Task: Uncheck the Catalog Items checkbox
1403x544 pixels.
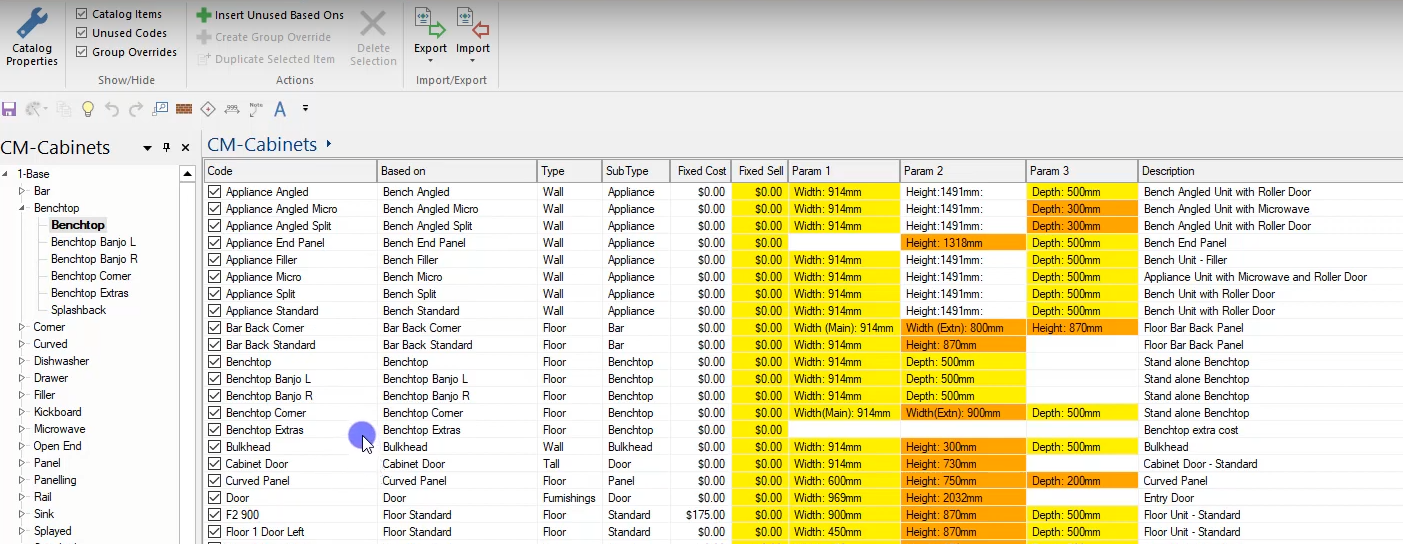Action: 82,14
